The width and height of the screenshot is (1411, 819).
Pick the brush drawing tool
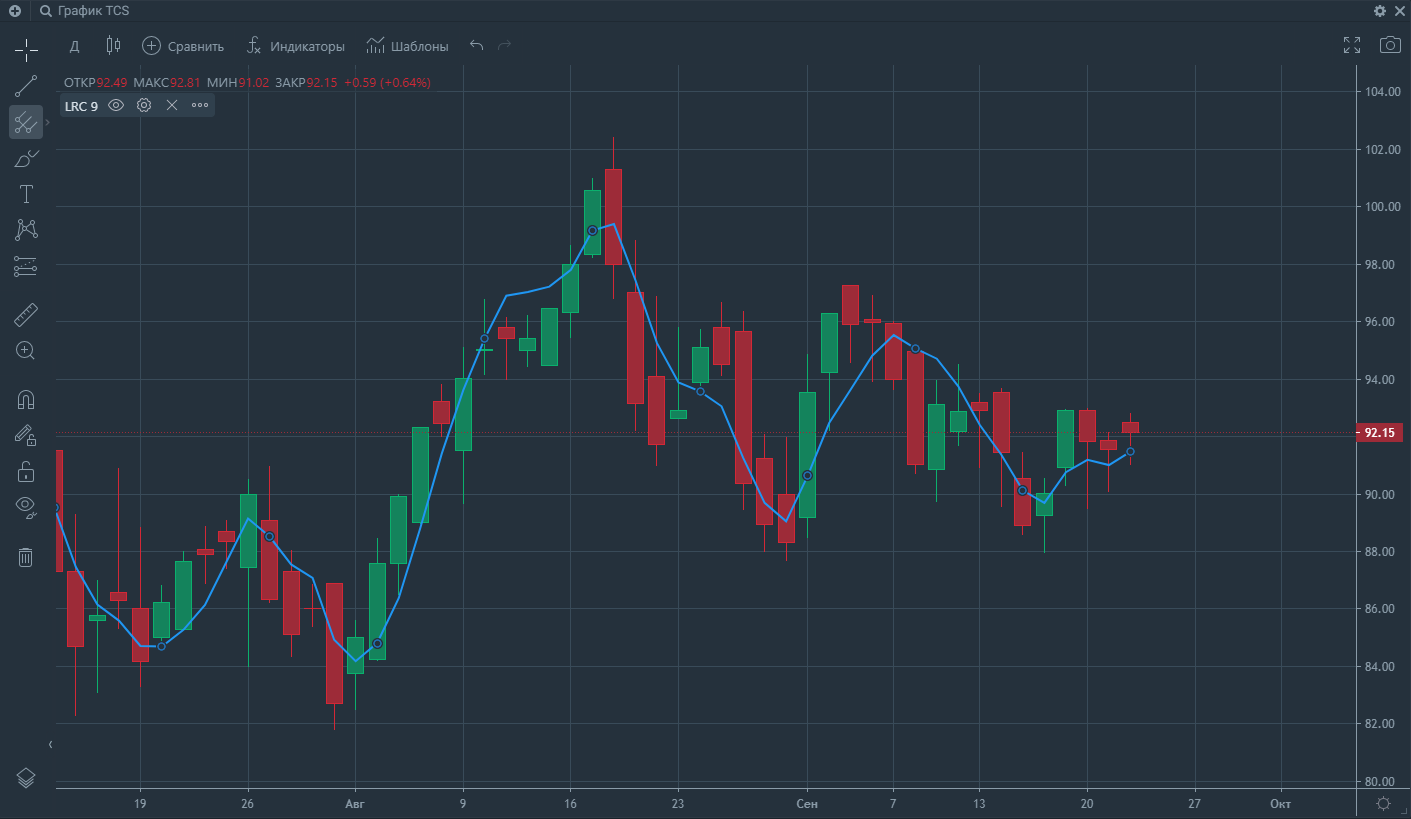click(26, 158)
